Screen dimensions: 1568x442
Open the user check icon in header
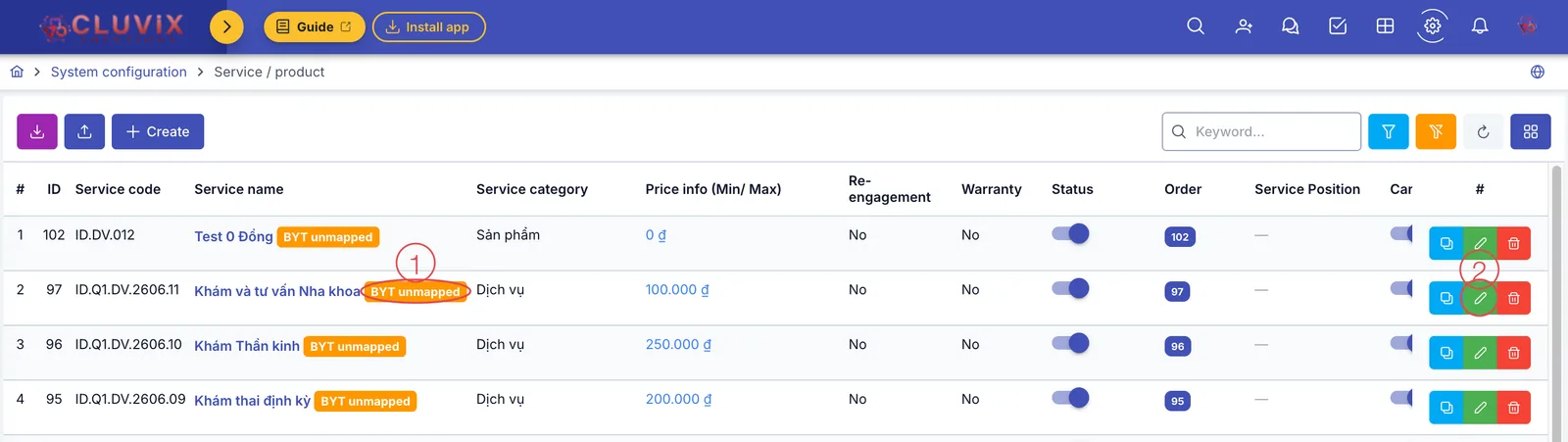click(1244, 26)
